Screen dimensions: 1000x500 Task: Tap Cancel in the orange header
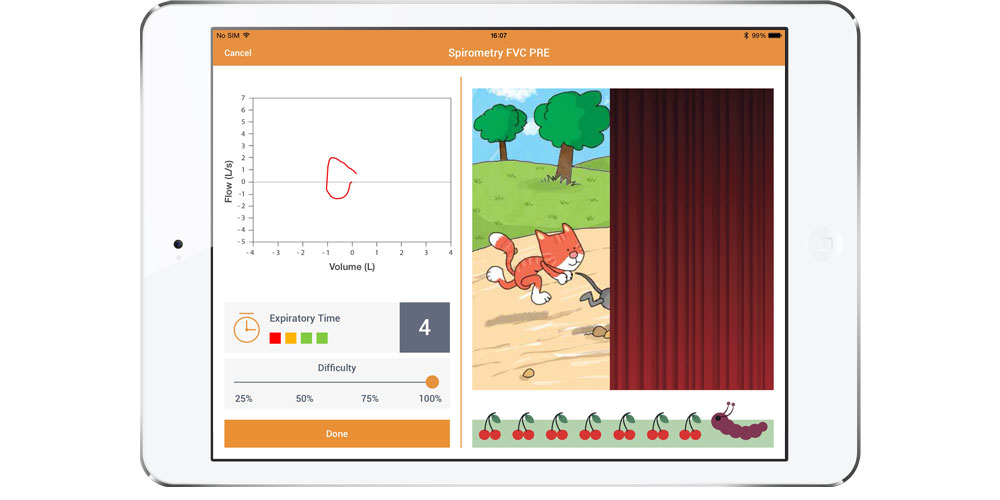click(x=237, y=53)
